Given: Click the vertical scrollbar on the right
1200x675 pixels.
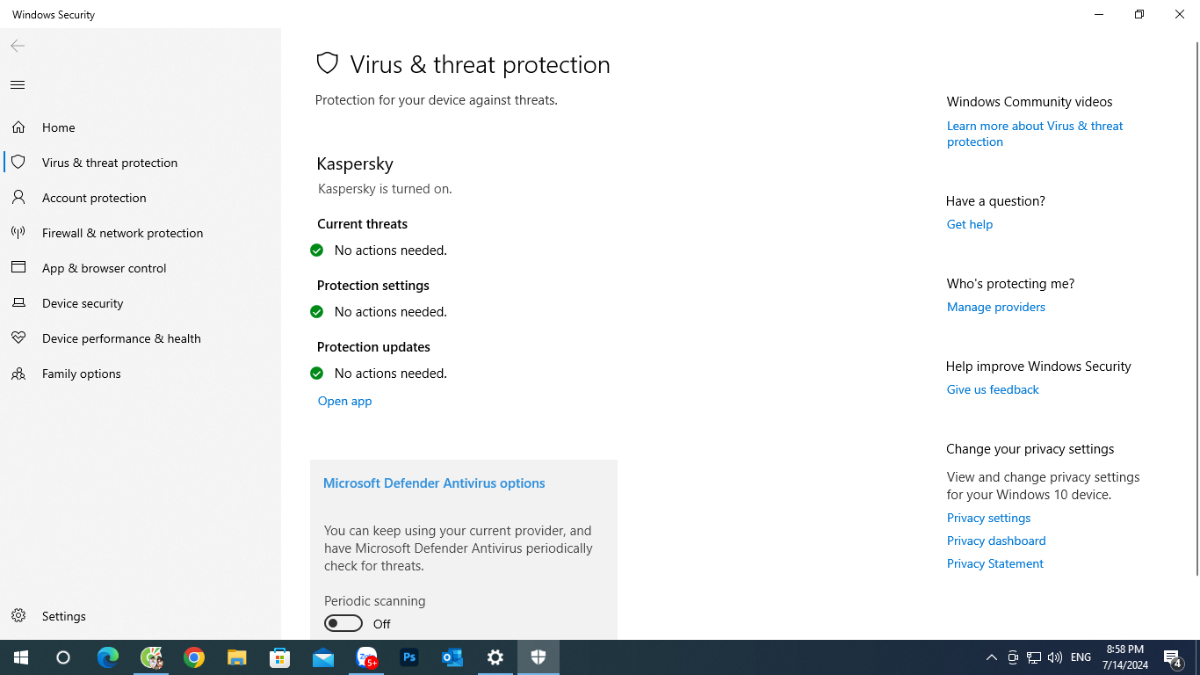Looking at the screenshot, I should tap(1196, 300).
